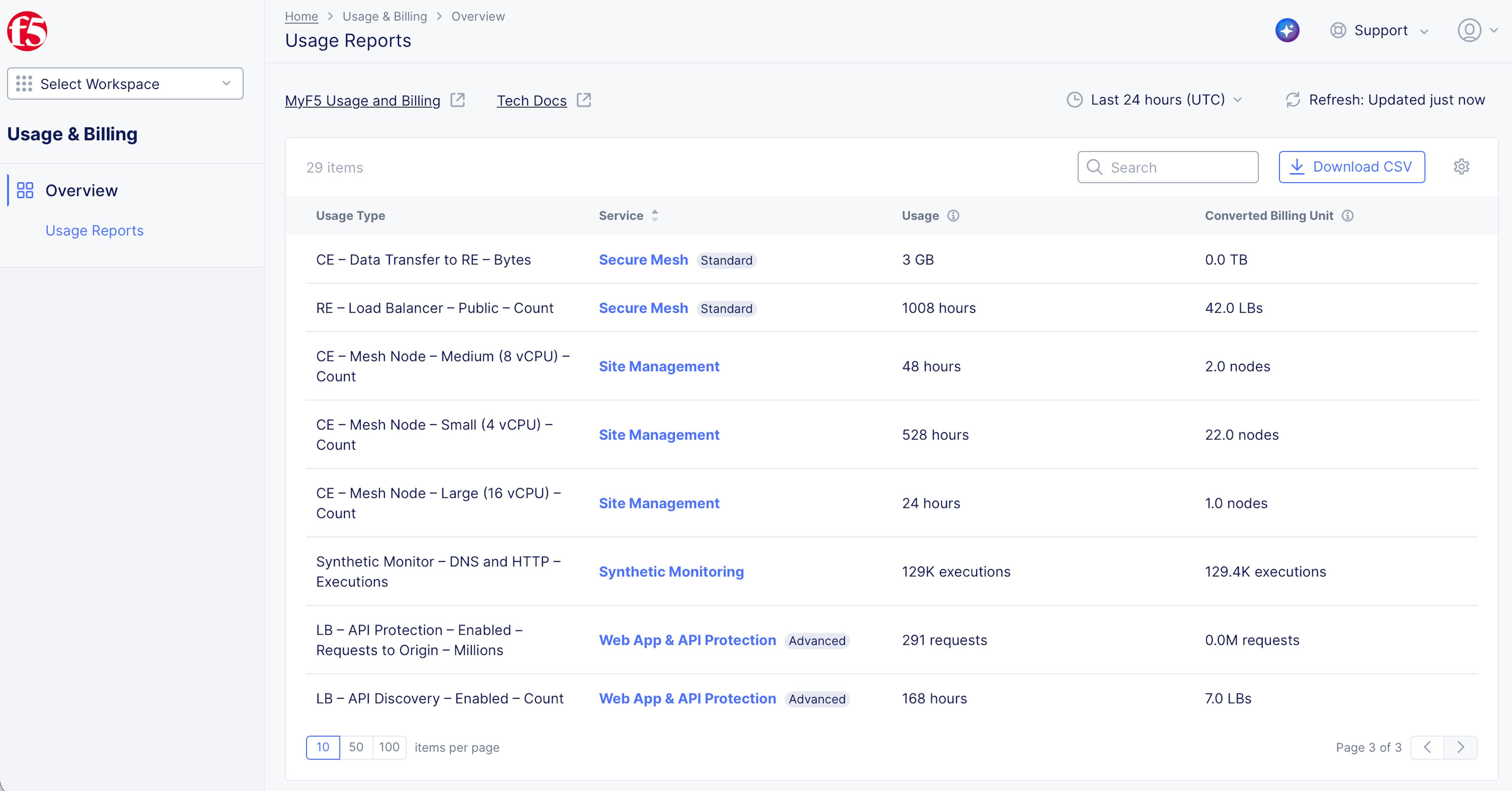1512x791 pixels.
Task: Go to Home breadcrumb
Action: pyautogui.click(x=301, y=16)
